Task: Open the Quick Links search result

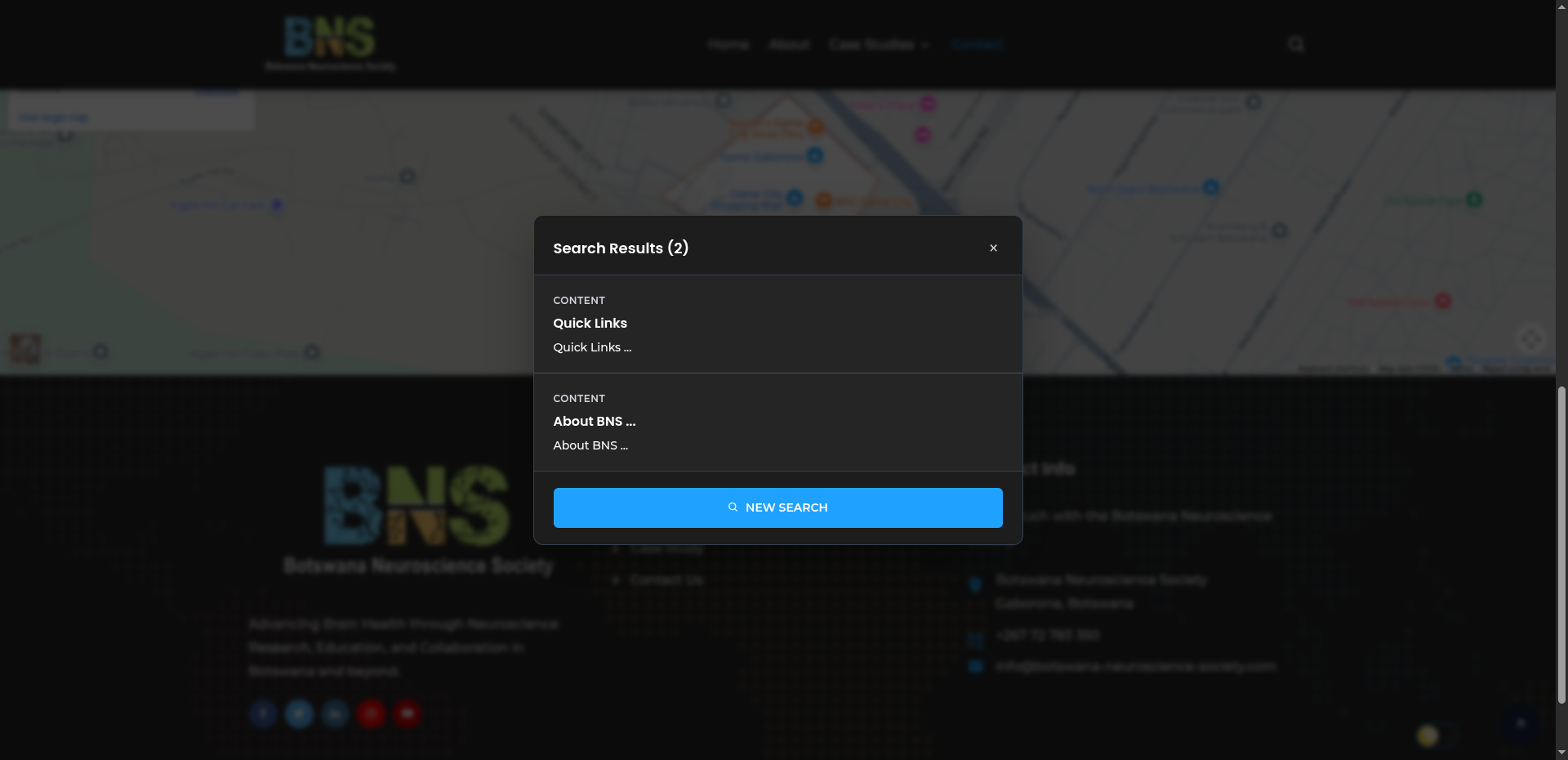Action: click(590, 324)
